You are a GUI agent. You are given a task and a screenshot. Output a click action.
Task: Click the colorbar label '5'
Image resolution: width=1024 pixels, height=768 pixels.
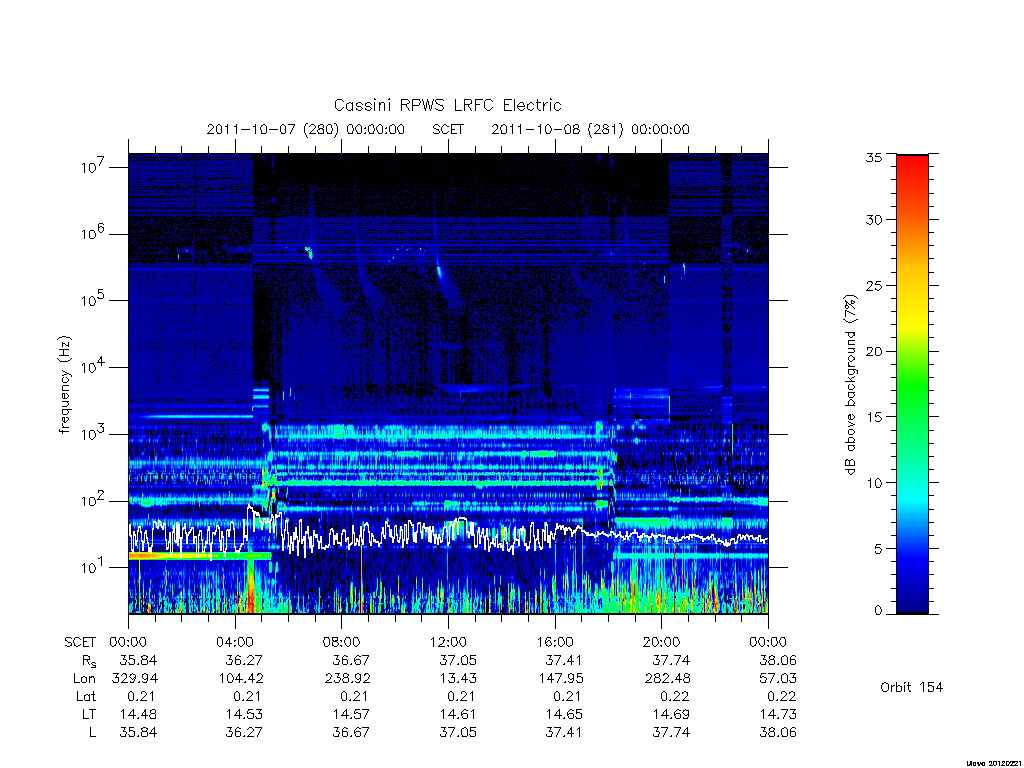(x=878, y=549)
